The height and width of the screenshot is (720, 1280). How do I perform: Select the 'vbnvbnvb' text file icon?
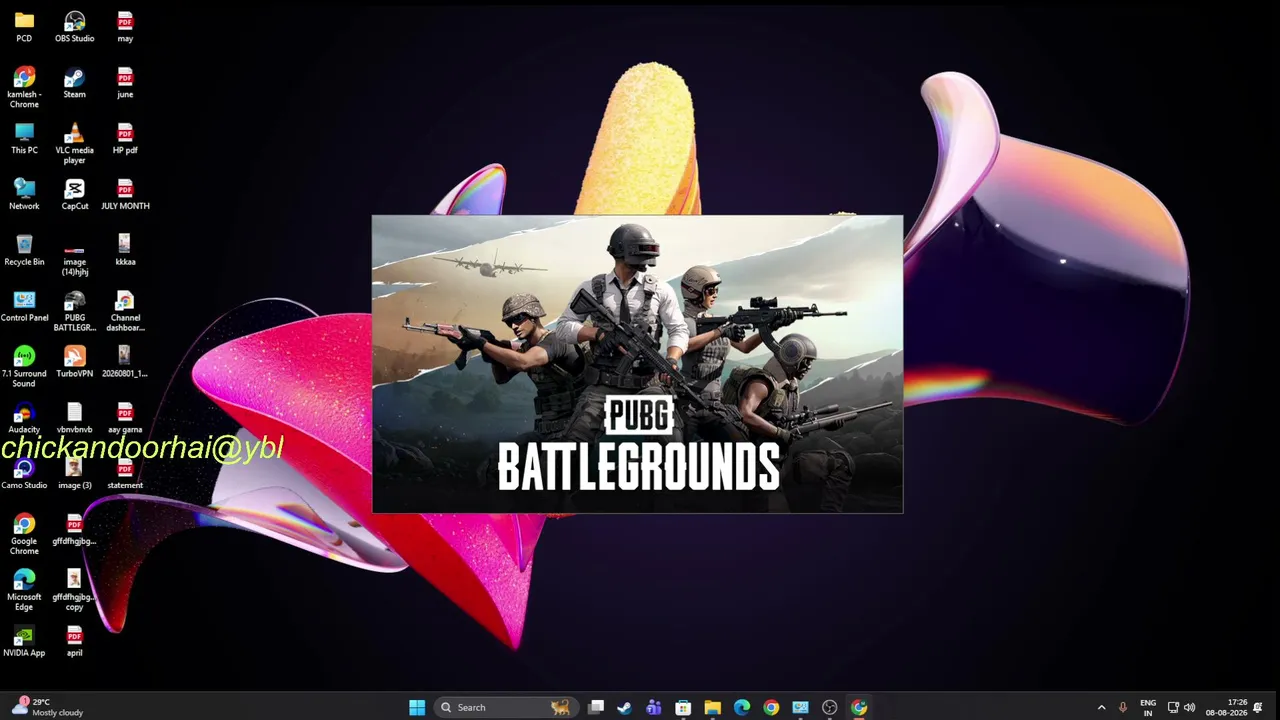click(x=74, y=419)
